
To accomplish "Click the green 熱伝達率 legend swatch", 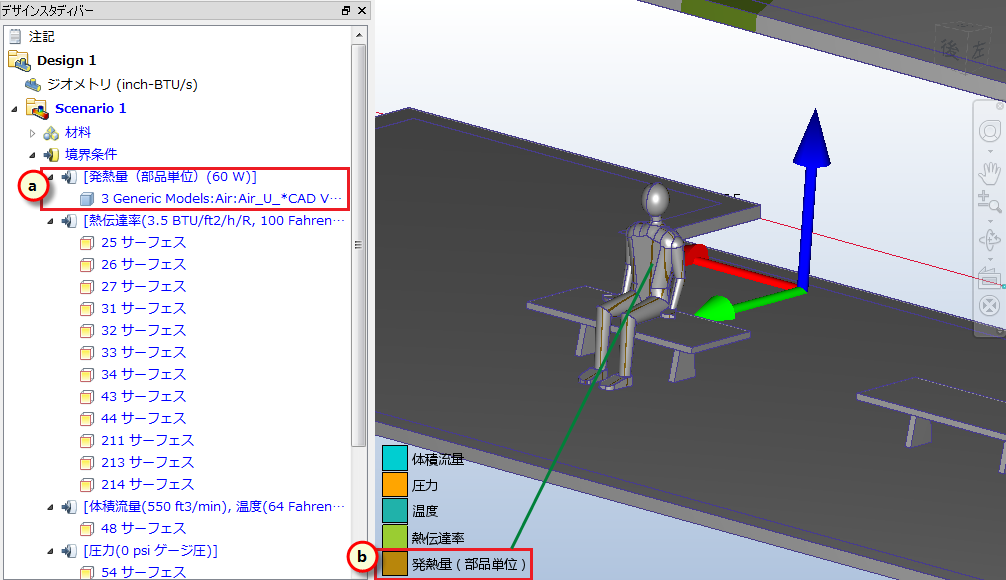I will tap(395, 537).
